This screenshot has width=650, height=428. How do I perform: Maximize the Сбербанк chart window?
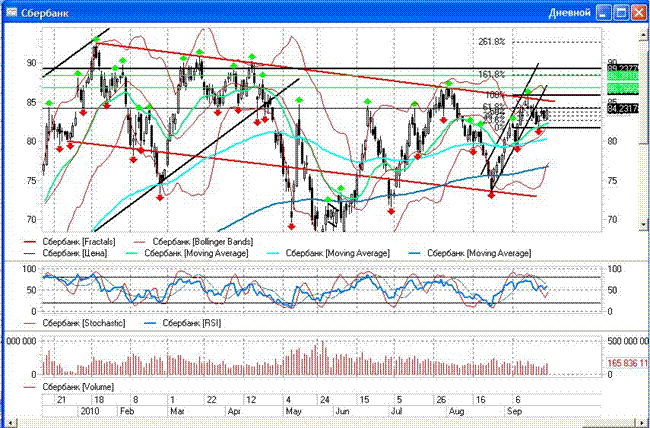tap(621, 13)
